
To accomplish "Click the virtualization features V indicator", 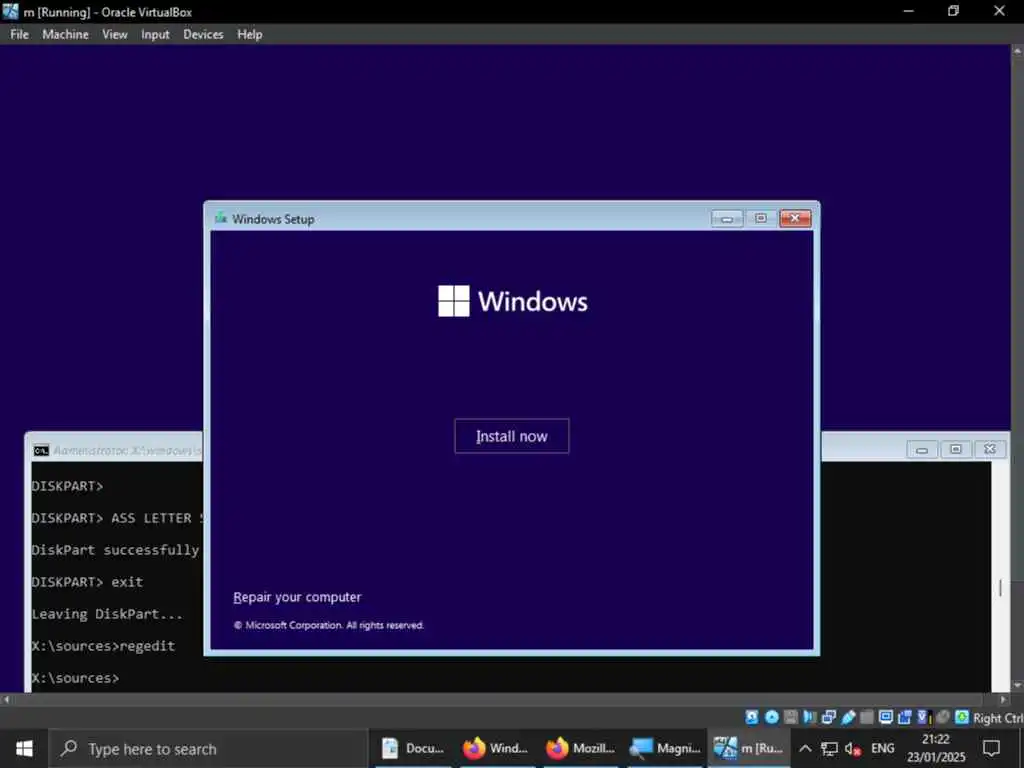I will [x=923, y=717].
